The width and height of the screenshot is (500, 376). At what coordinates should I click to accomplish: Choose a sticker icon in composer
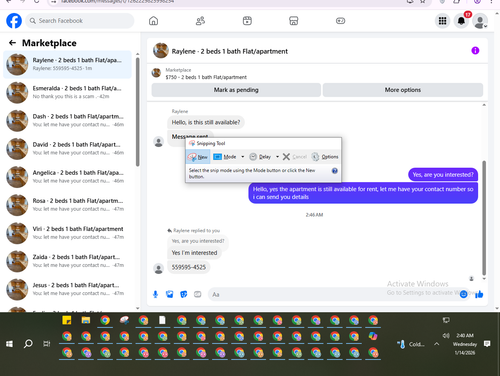[x=184, y=294]
